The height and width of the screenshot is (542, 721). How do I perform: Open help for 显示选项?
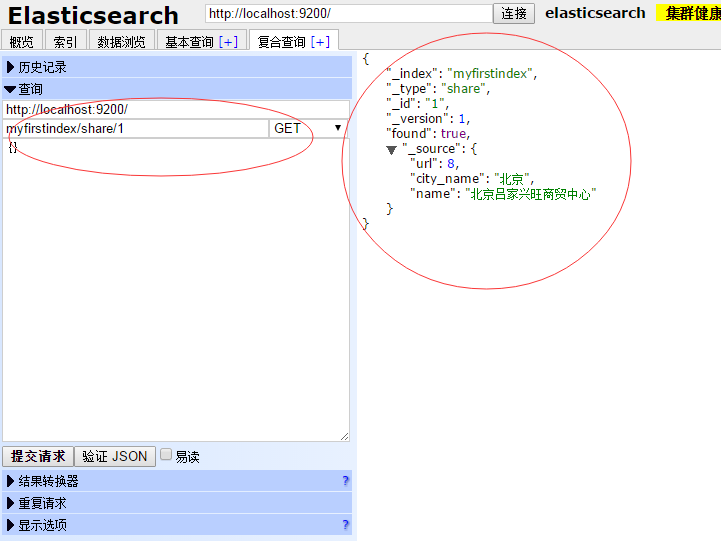[x=345, y=525]
